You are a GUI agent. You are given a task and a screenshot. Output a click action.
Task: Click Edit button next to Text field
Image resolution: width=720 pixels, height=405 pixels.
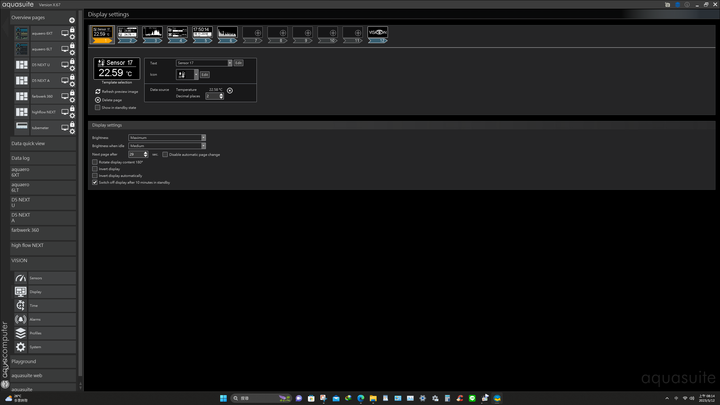(238, 63)
